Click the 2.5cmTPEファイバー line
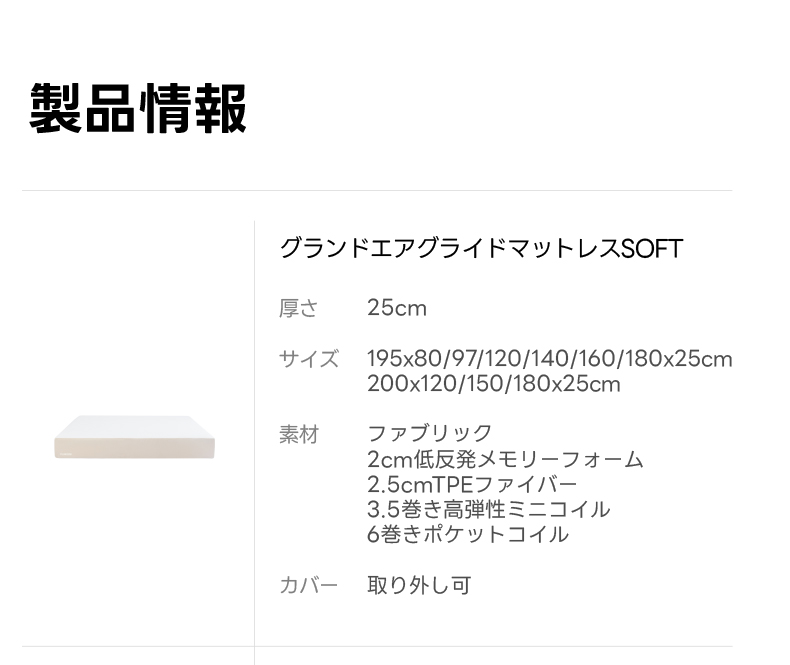This screenshot has width=790, height=665. [x=472, y=485]
